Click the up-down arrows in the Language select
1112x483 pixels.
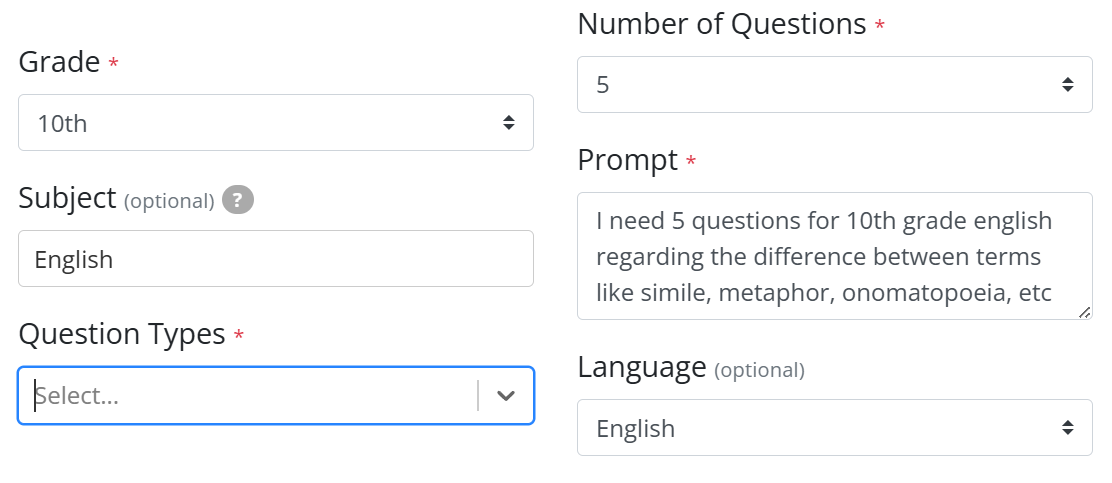(1067, 428)
